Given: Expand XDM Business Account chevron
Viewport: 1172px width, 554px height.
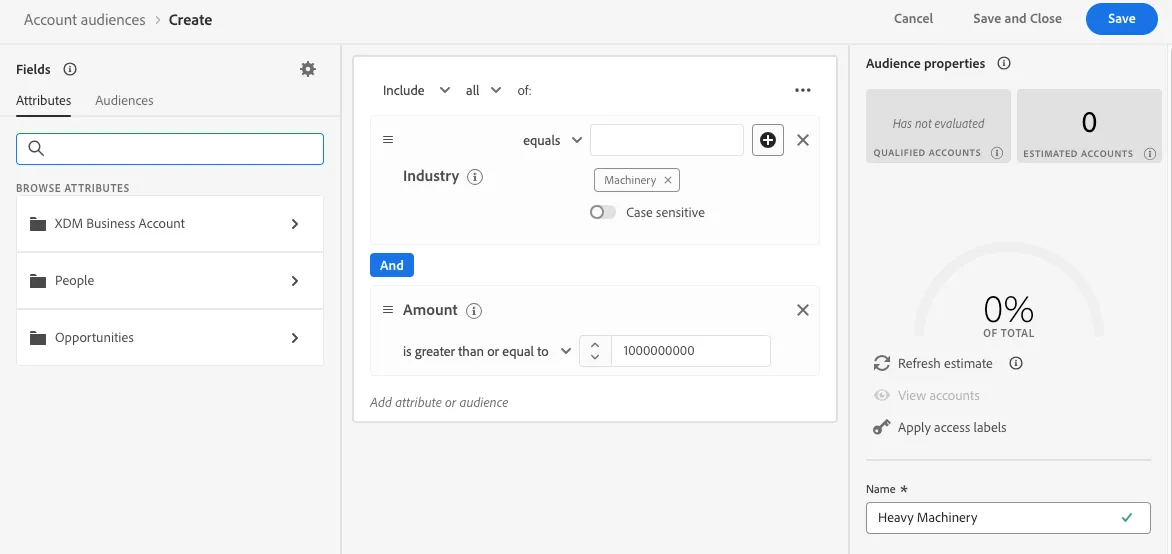Looking at the screenshot, I should tap(295, 224).
